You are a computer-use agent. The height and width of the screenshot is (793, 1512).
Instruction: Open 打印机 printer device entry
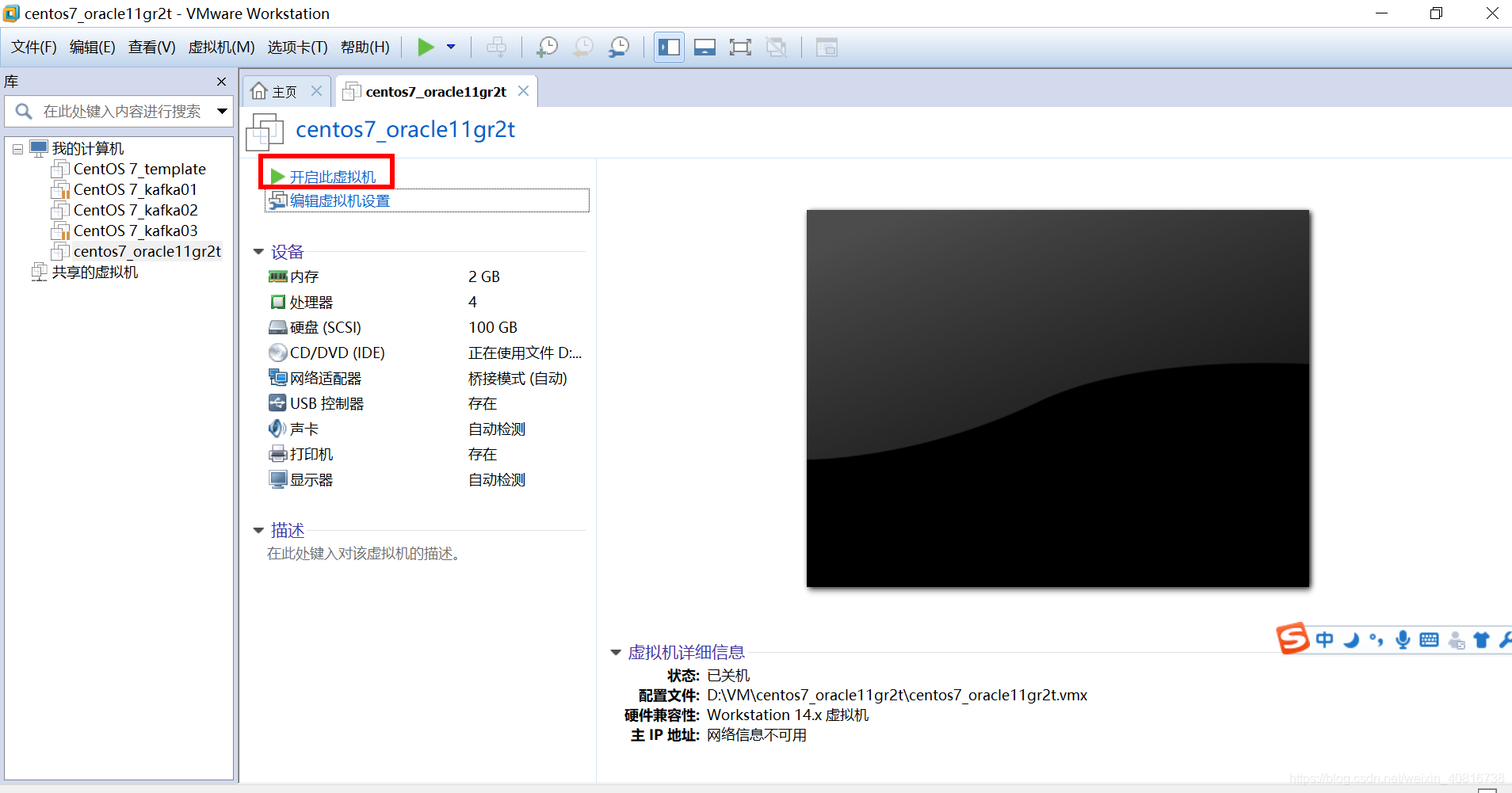click(311, 455)
